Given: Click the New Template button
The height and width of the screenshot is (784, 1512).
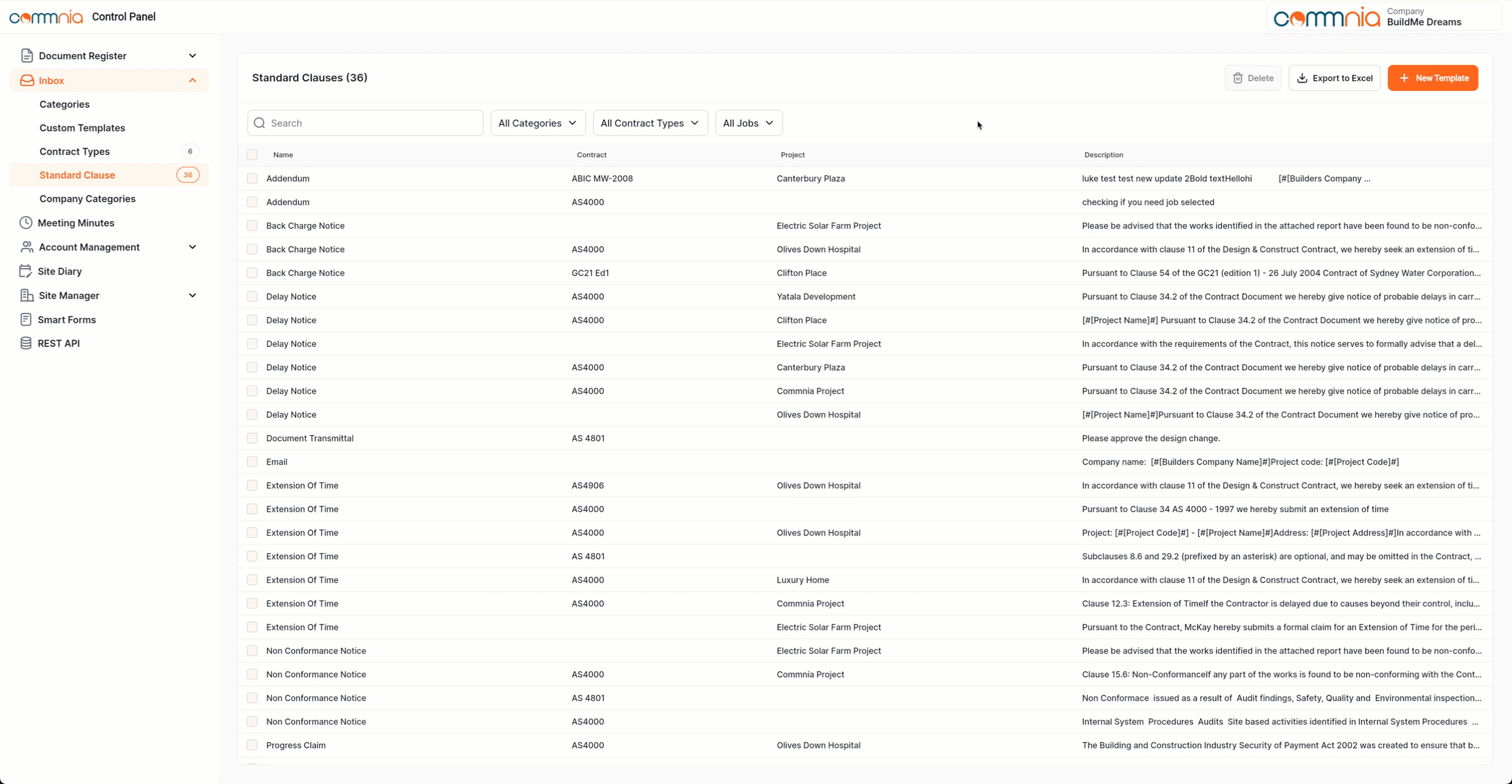Looking at the screenshot, I should (x=1432, y=78).
